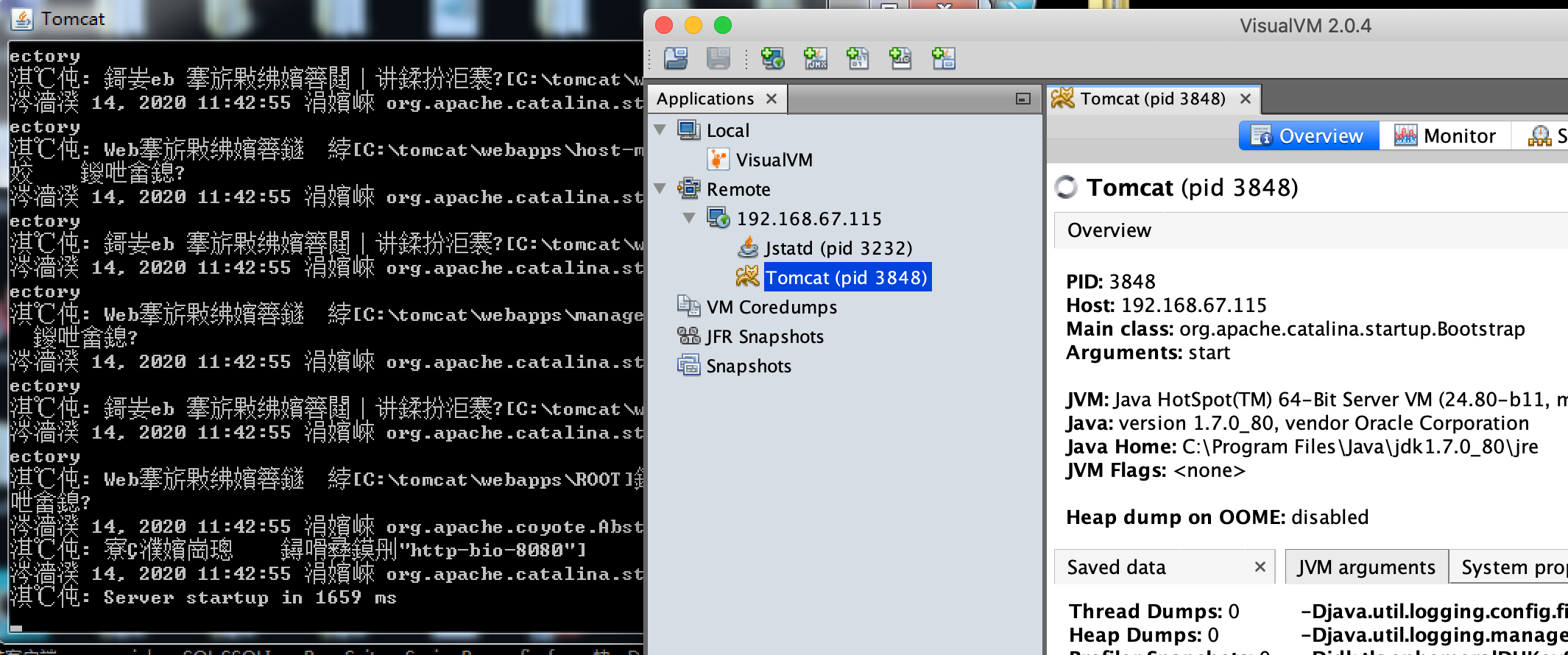Select Jstatd (pid 3232) in tree
The width and height of the screenshot is (1568, 655).
(x=838, y=248)
